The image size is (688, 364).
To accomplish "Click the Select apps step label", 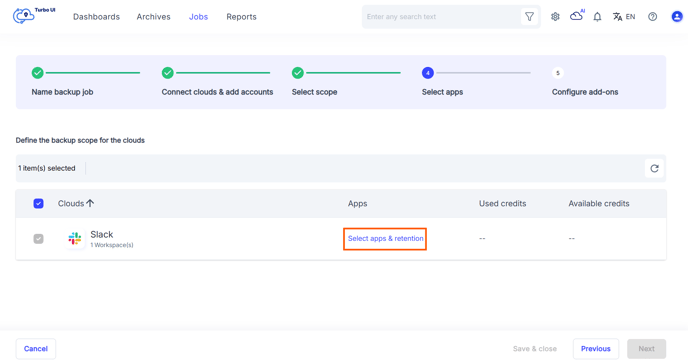I will tap(442, 92).
